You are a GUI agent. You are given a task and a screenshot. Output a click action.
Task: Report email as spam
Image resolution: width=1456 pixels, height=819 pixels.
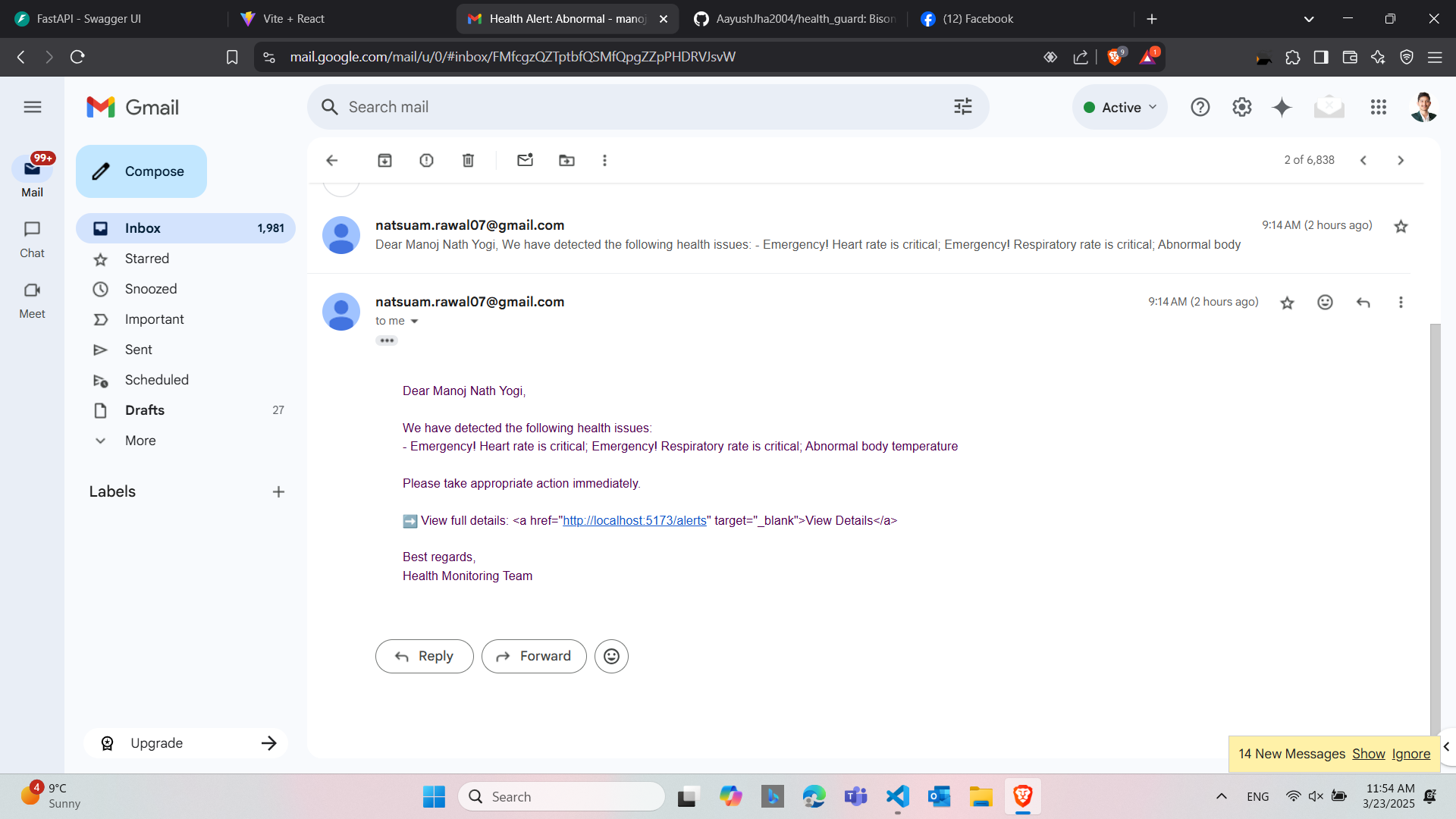click(426, 160)
